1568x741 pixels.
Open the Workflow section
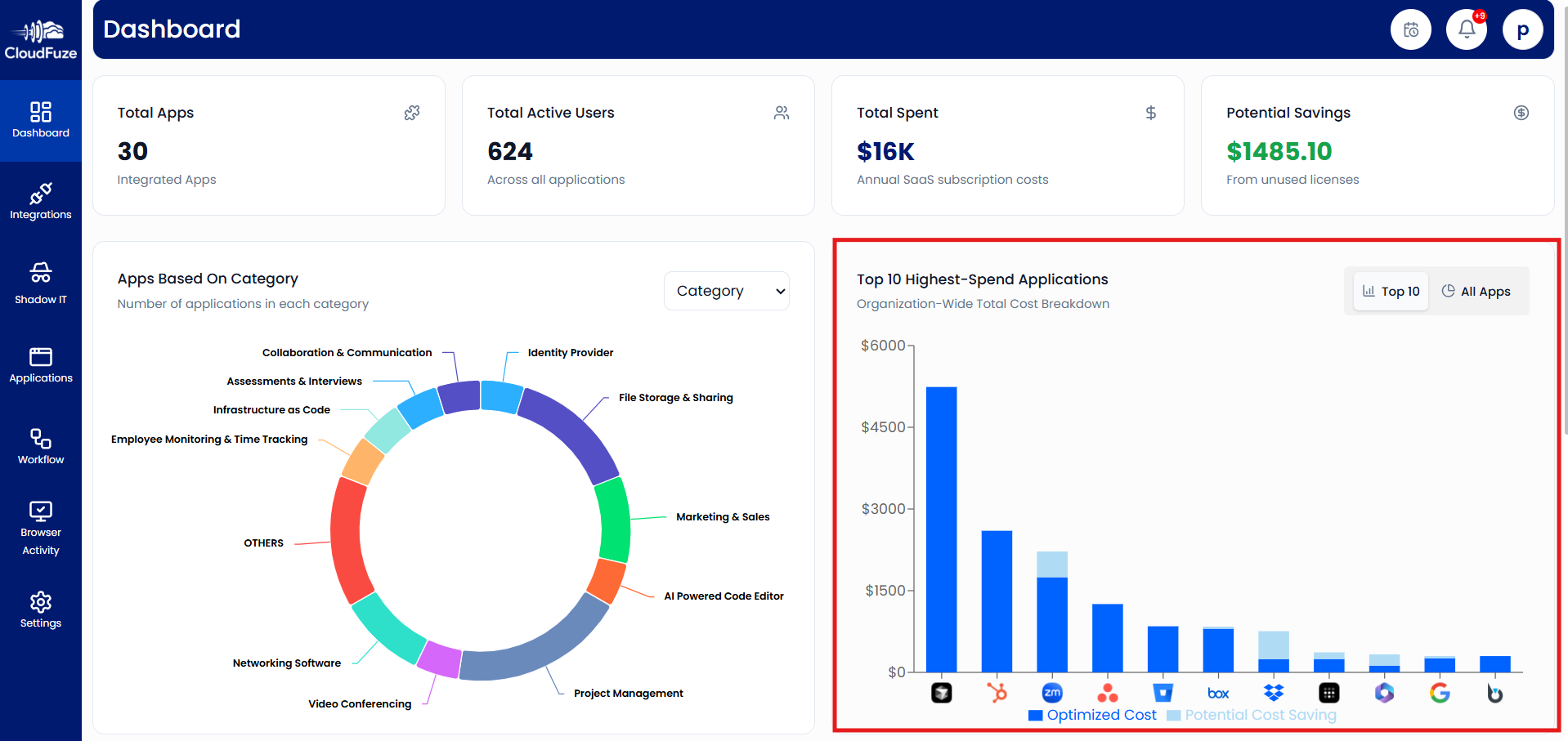click(40, 446)
